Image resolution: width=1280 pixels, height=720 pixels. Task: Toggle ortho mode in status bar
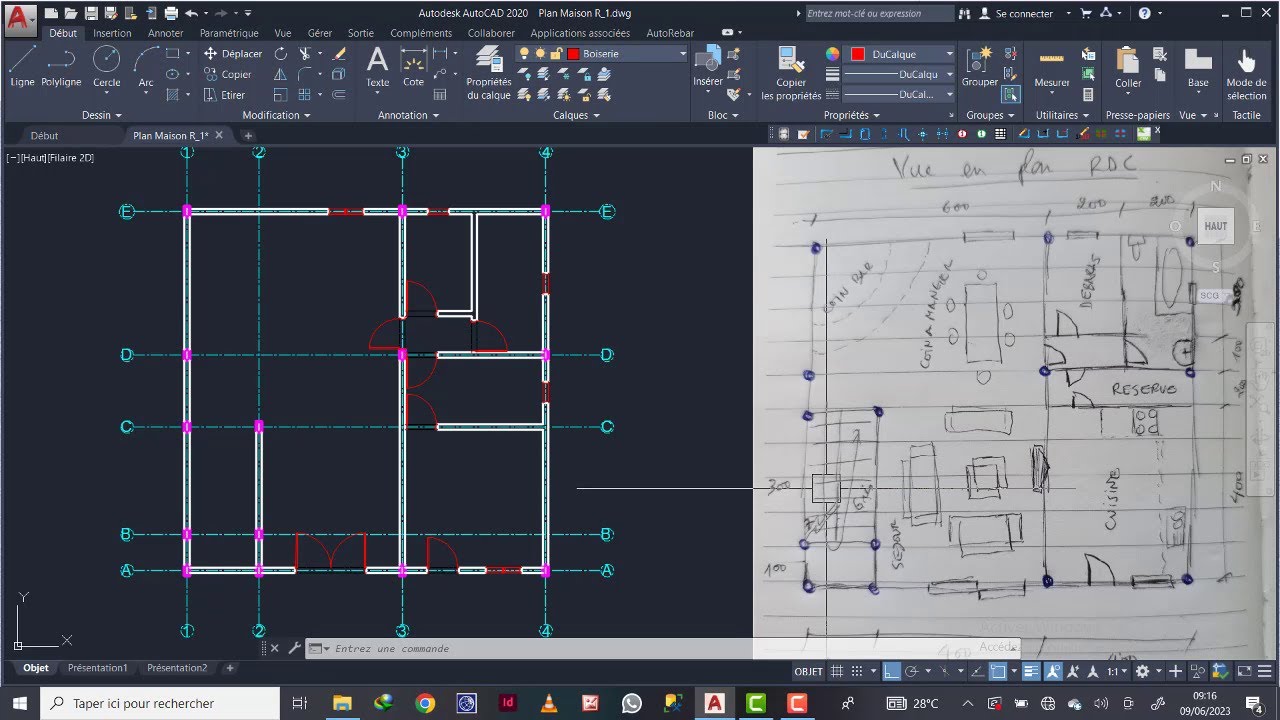tap(891, 672)
